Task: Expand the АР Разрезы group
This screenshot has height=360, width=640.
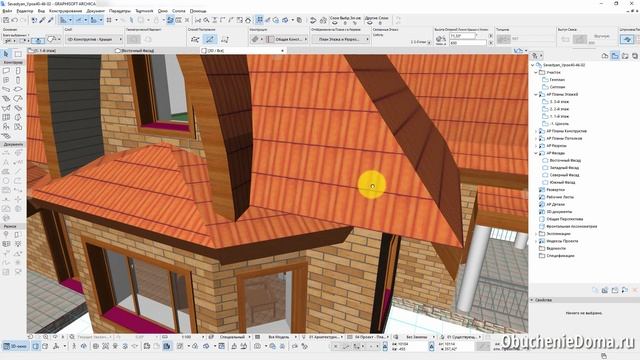Action: [x=536, y=146]
